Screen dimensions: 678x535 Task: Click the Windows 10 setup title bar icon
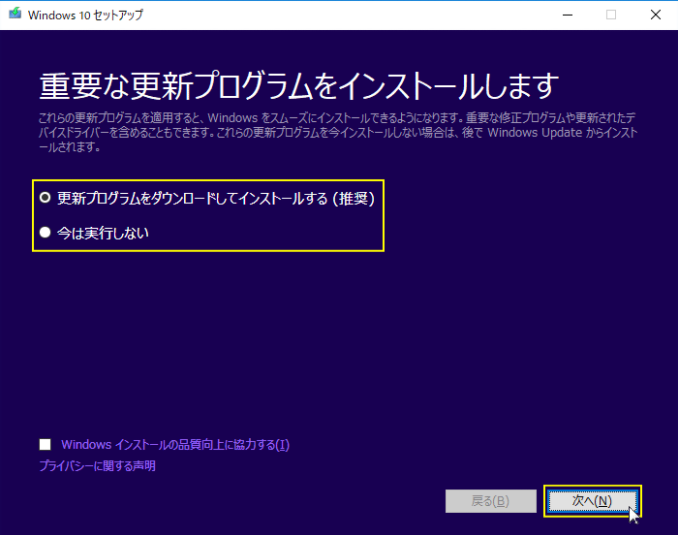[x=15, y=14]
